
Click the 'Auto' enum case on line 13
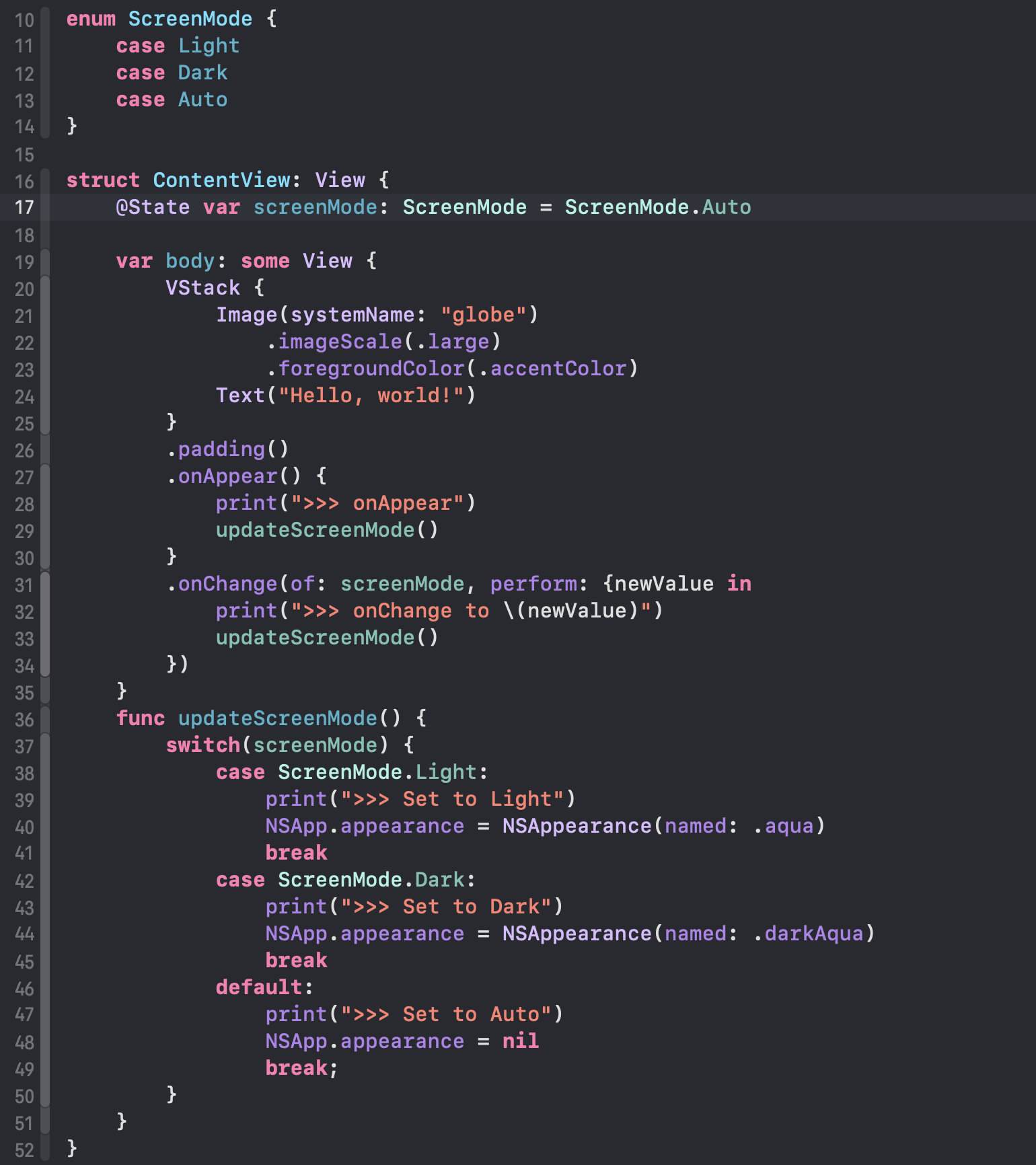click(203, 100)
